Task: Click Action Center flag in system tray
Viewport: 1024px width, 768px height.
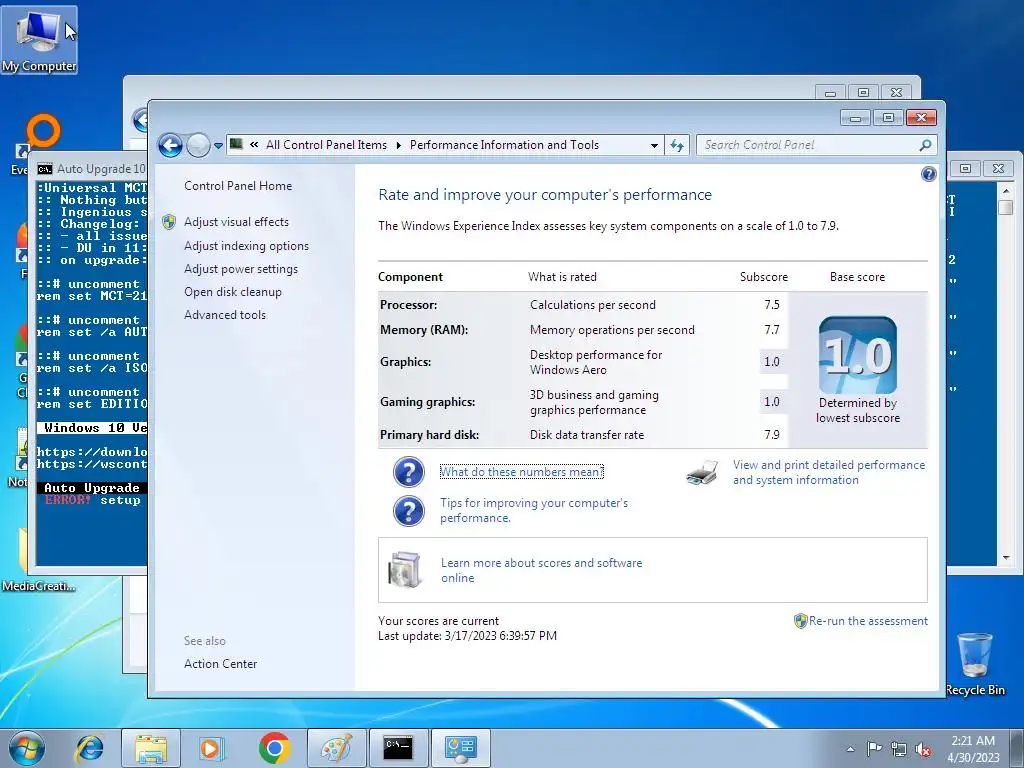Action: 874,749
